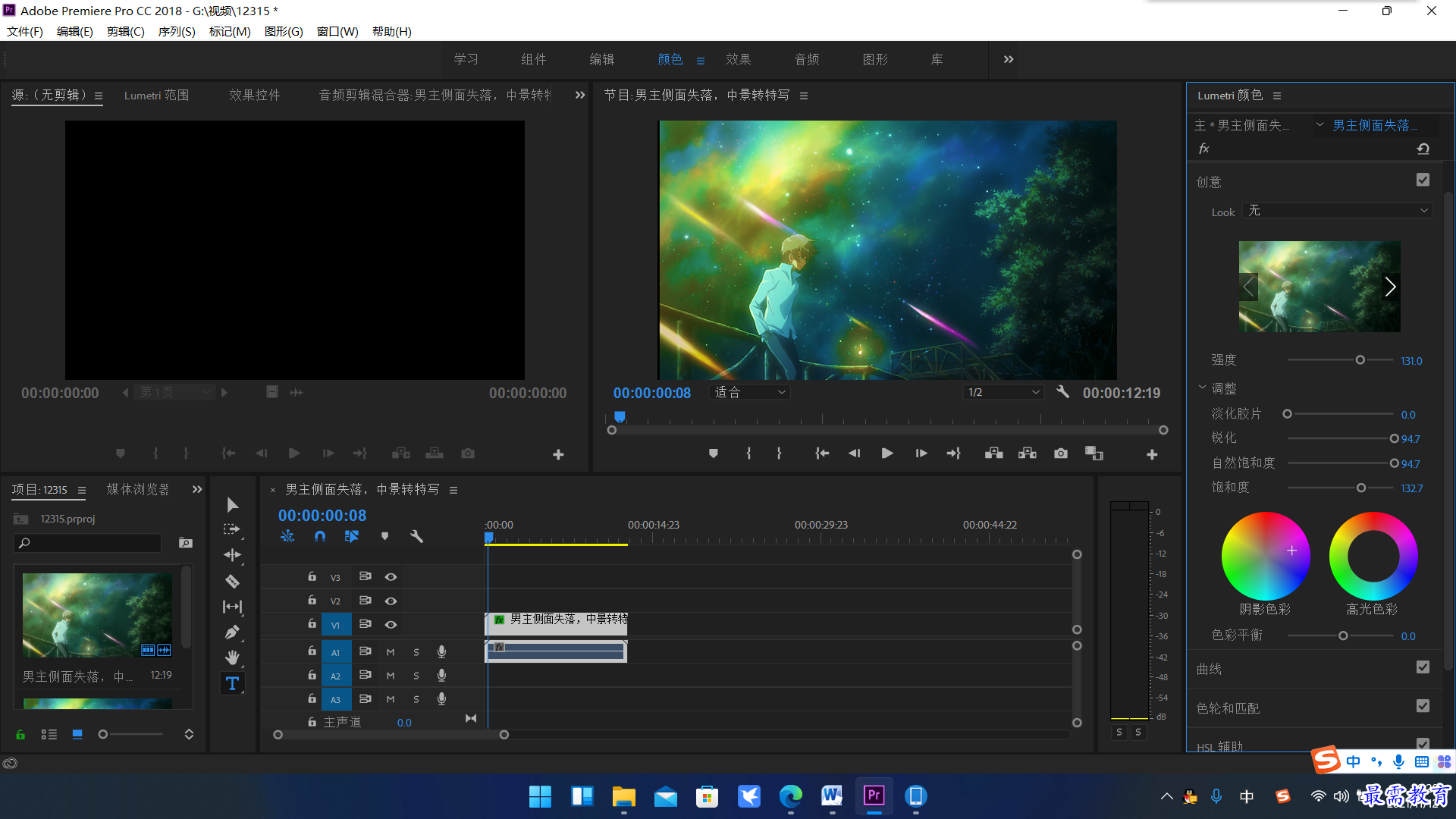Toggle V1 track output eye
1456x819 pixels.
pos(391,625)
